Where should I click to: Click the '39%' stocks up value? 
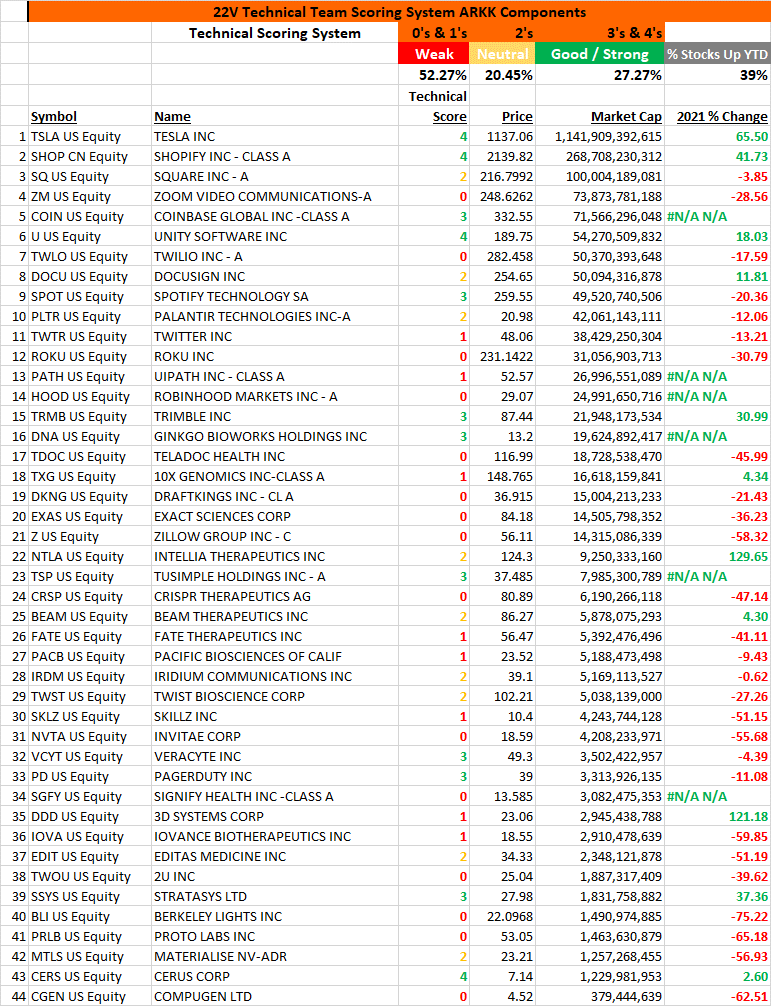click(x=718, y=74)
